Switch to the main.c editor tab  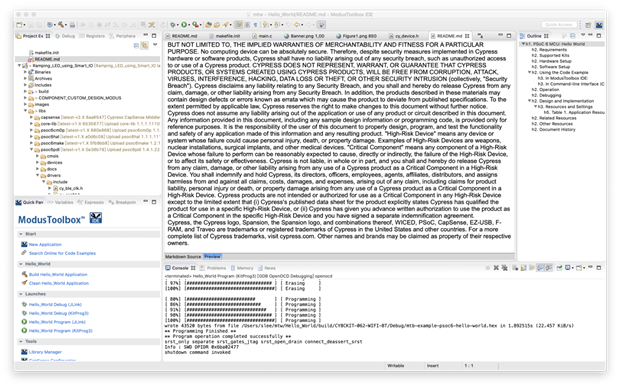264,36
